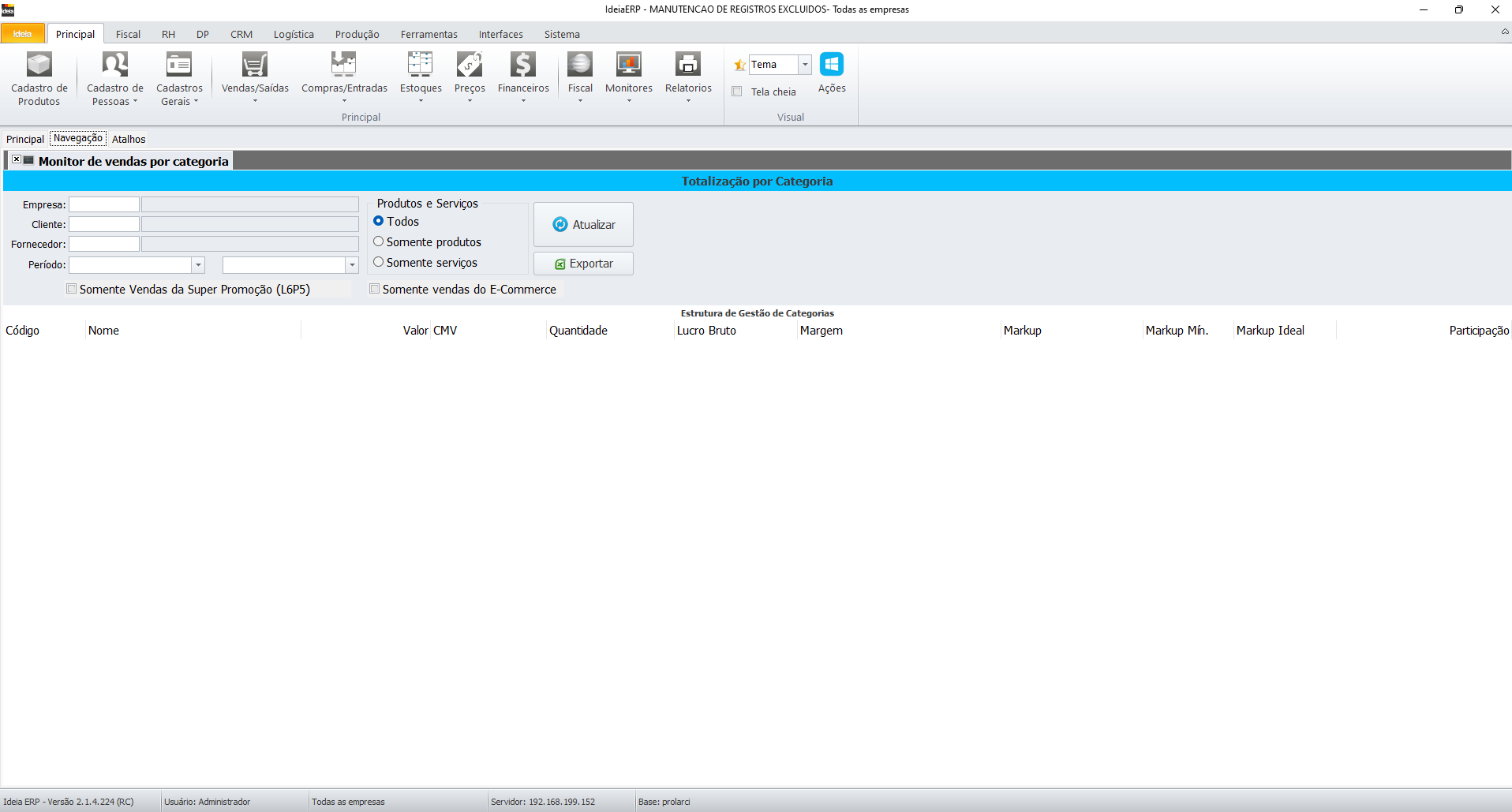Switch to the Atalhos tab
The image size is (1512, 812).
(129, 139)
